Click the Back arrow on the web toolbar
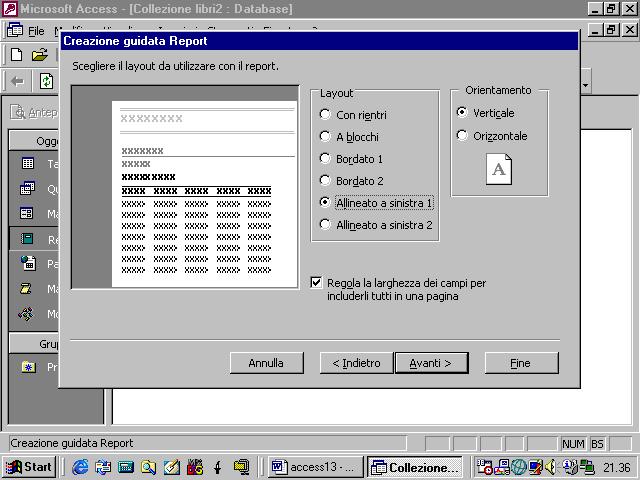The image size is (640, 480). pyautogui.click(x=17, y=82)
